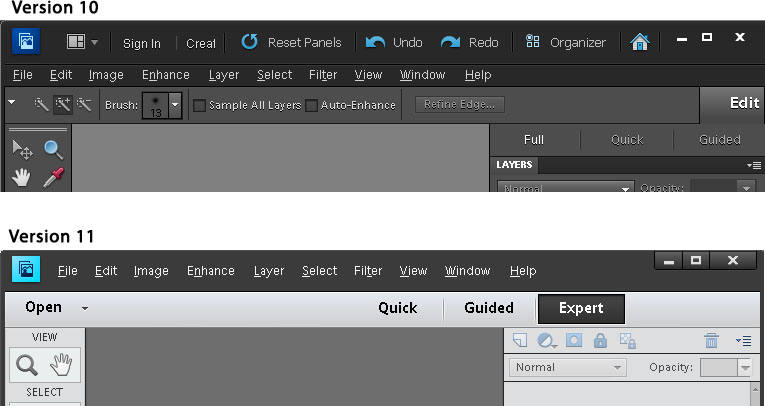Select the Hand tool in Version 11

[x=61, y=365]
